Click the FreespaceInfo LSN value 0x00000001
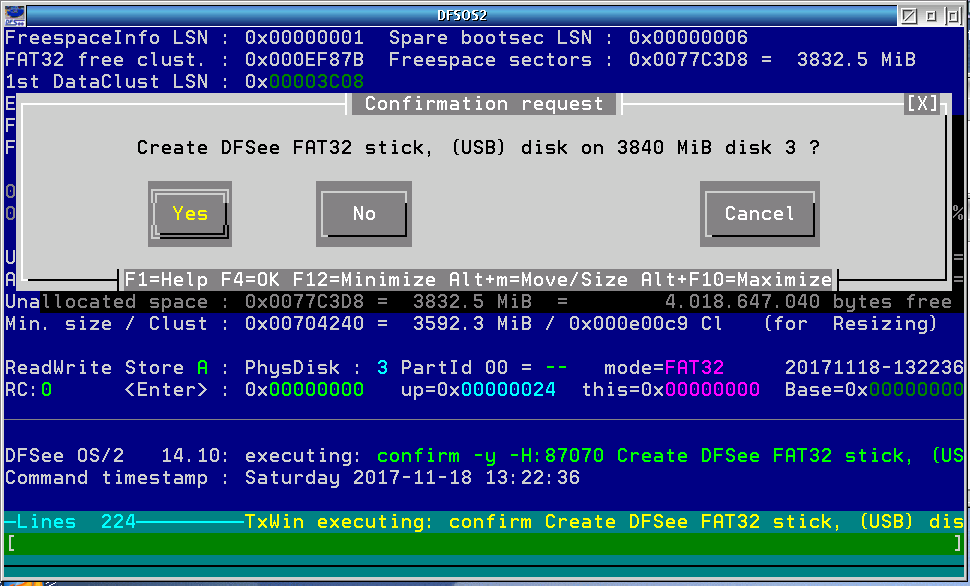The width and height of the screenshot is (970, 586). [x=304, y=38]
